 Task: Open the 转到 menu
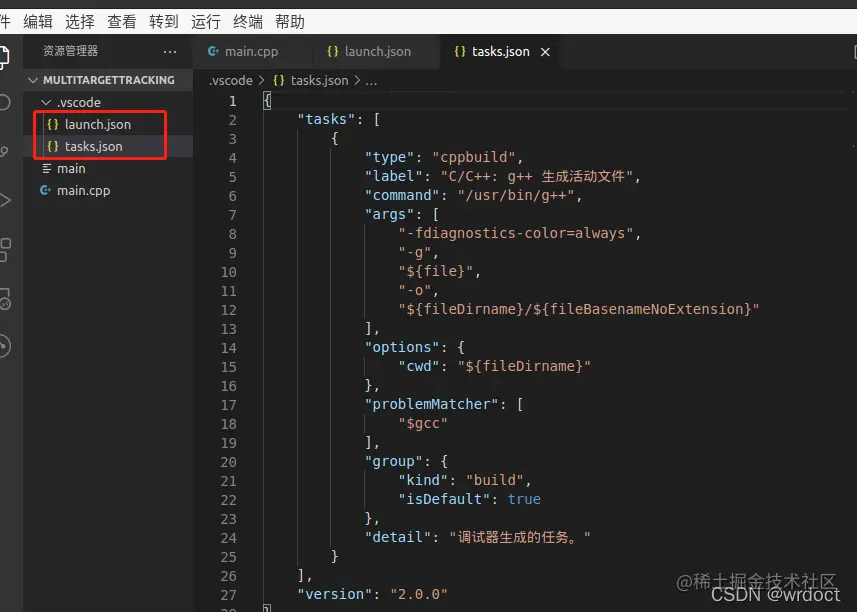(164, 22)
